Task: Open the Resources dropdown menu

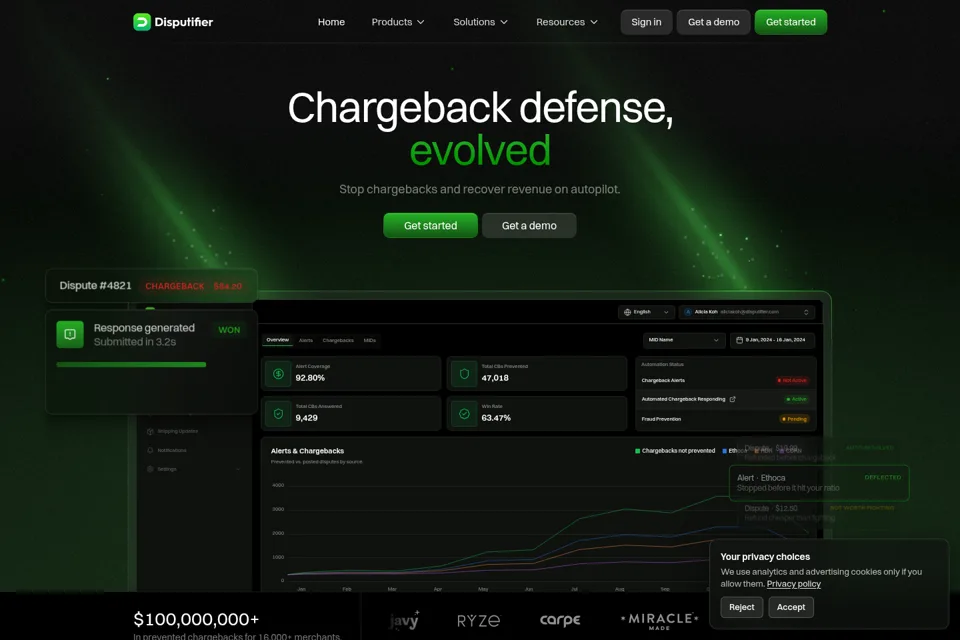Action: [x=566, y=22]
